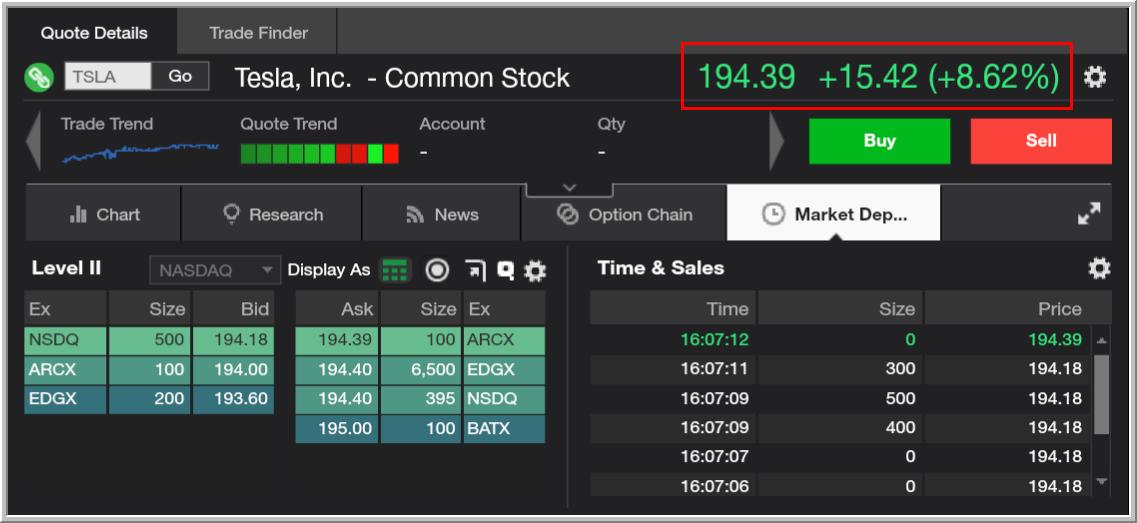
Task: Click the 194.39 last price quote
Action: point(746,77)
